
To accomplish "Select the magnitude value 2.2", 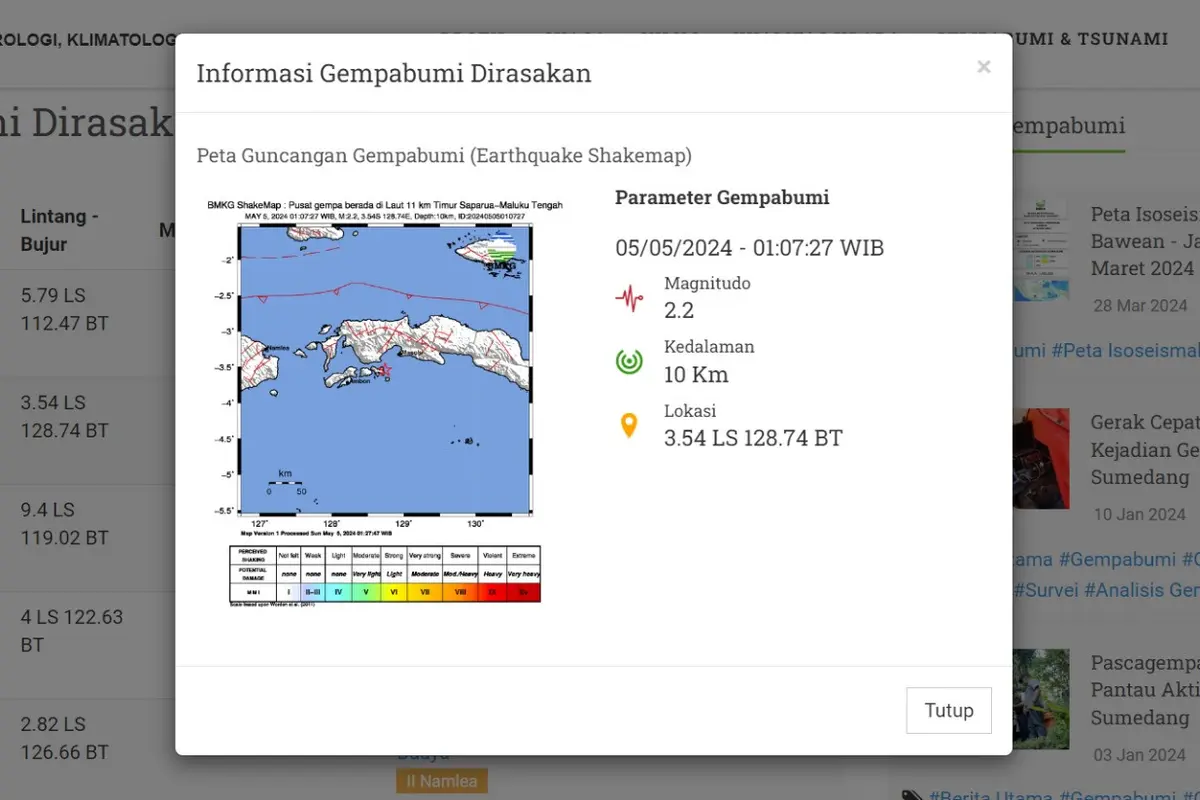I will 679,311.
